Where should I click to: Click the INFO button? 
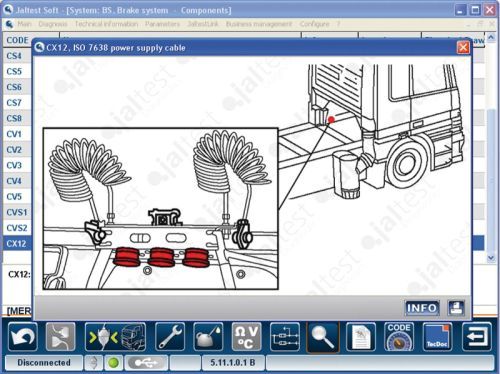click(x=422, y=308)
